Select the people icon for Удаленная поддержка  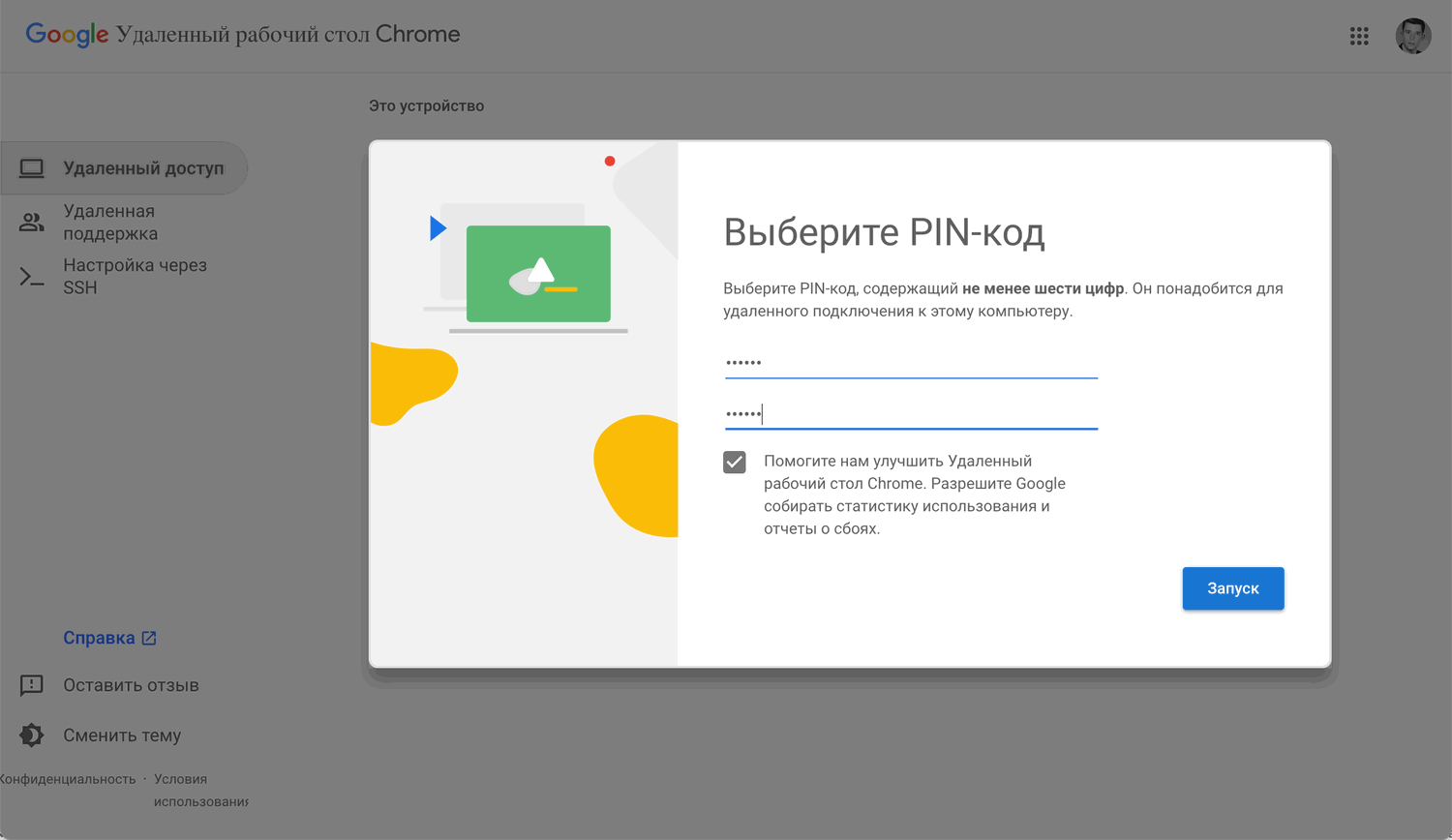[32, 222]
